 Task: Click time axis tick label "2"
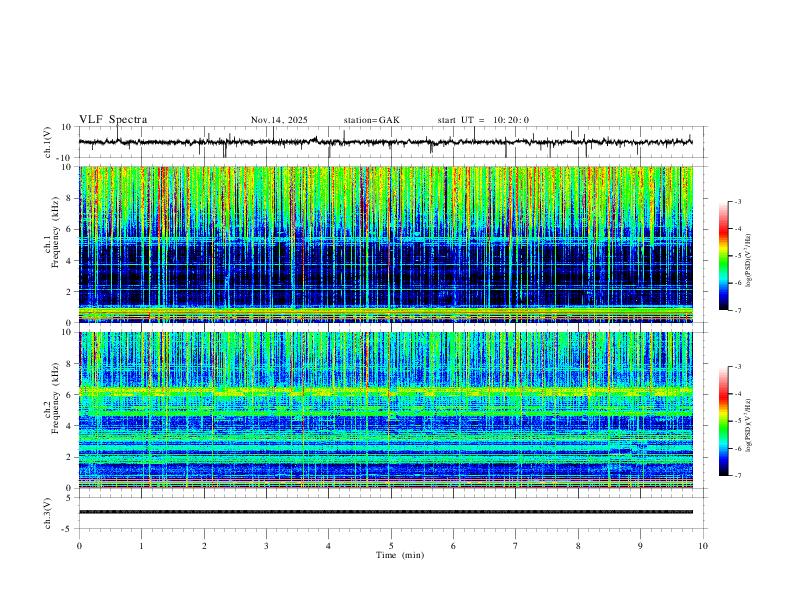204,546
